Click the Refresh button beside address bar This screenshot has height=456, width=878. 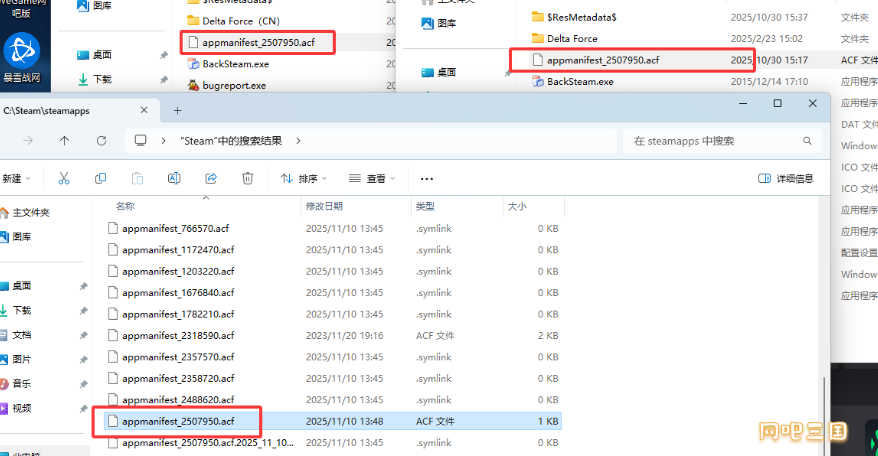point(101,141)
